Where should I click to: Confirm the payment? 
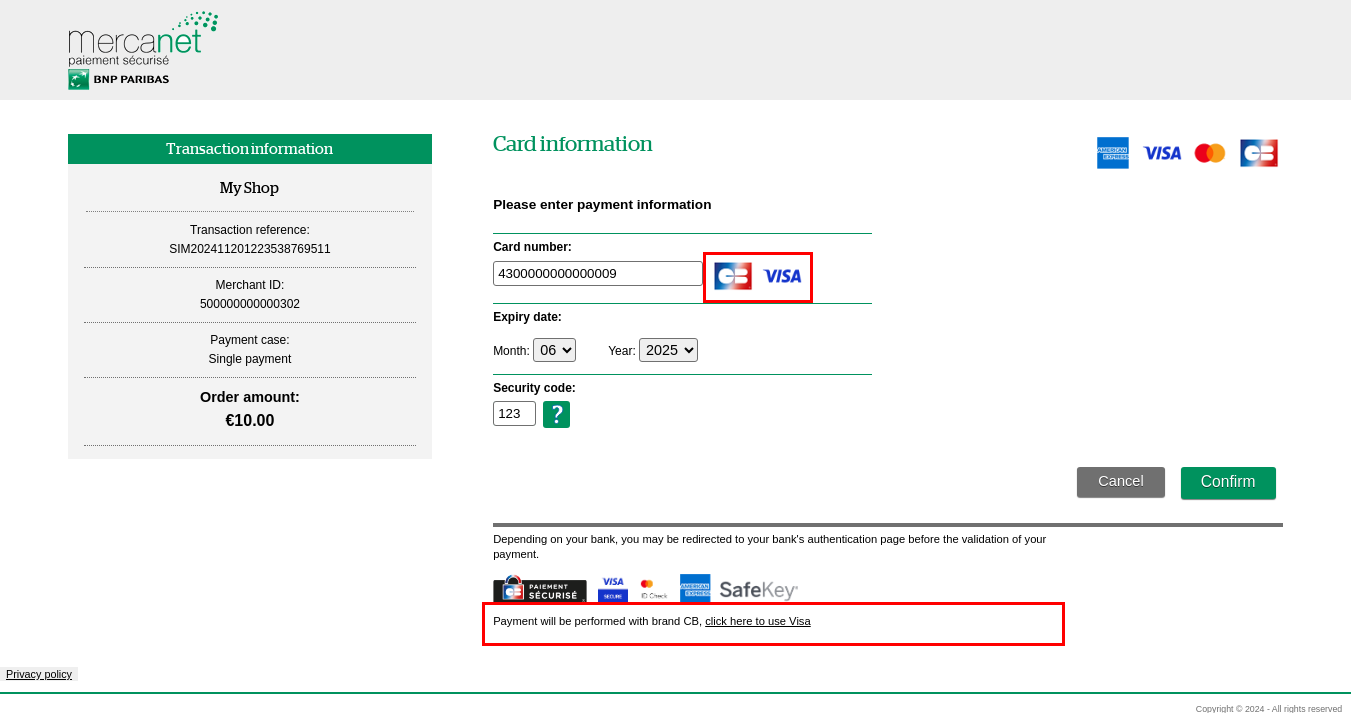1228,482
